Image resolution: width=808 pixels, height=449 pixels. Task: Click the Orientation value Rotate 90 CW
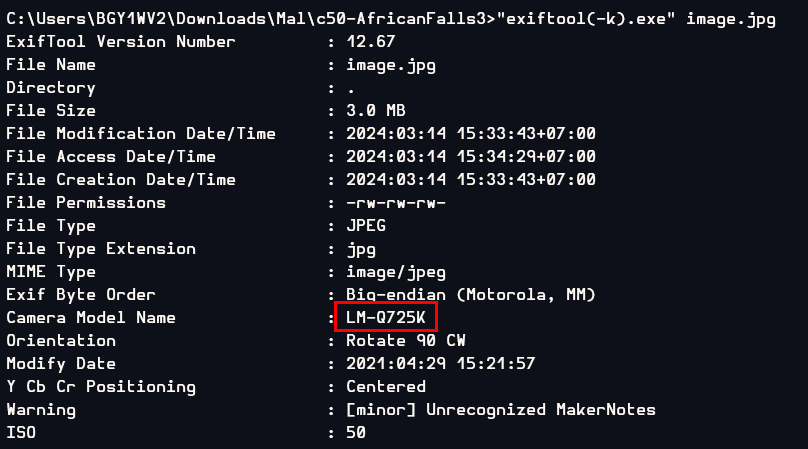click(x=406, y=341)
